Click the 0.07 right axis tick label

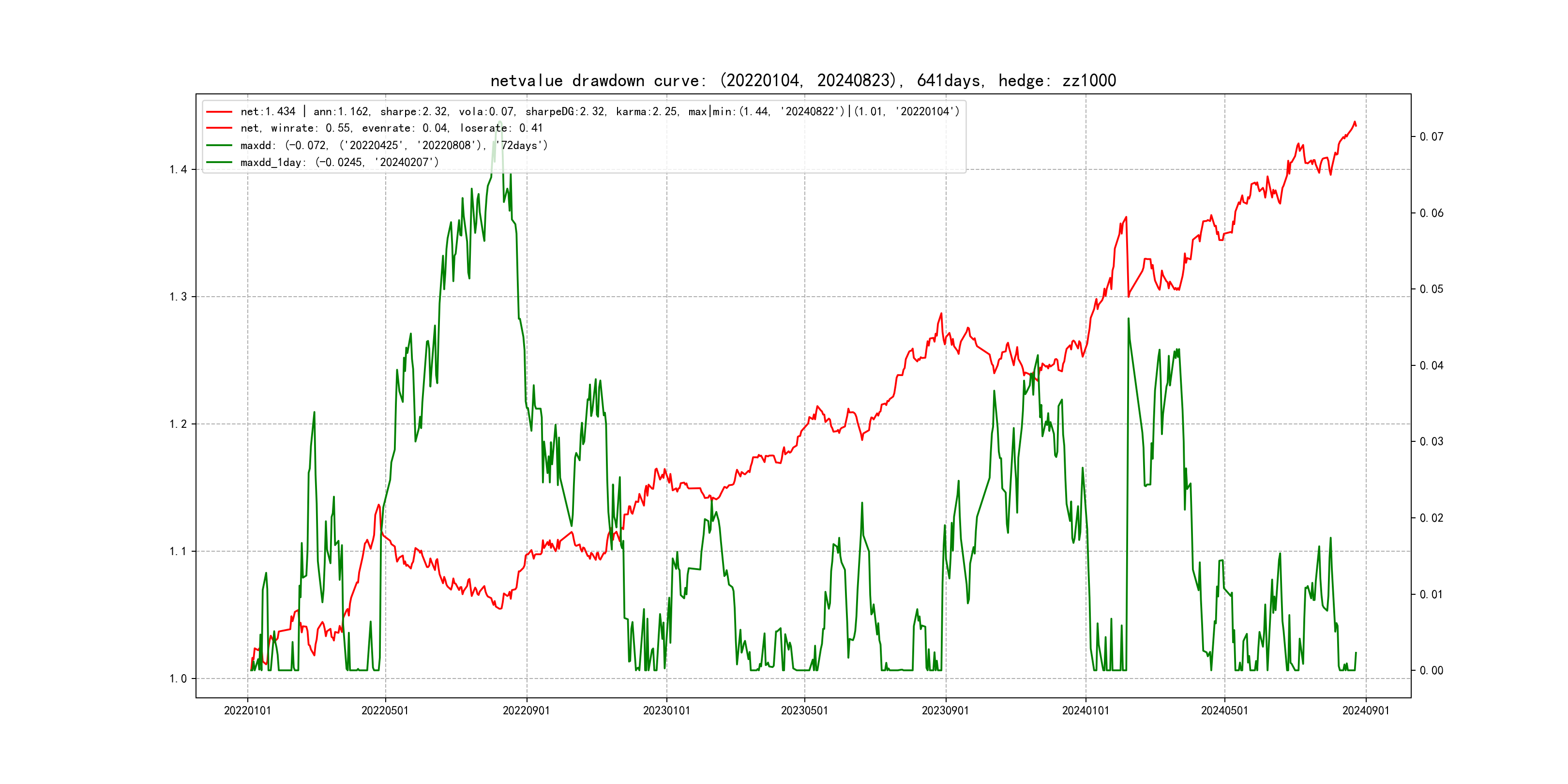point(1431,136)
